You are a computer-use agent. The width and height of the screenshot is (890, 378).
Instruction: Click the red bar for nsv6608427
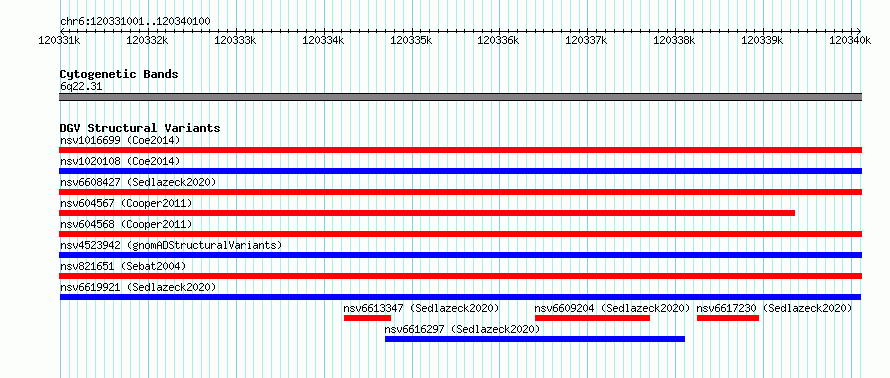pos(460,192)
